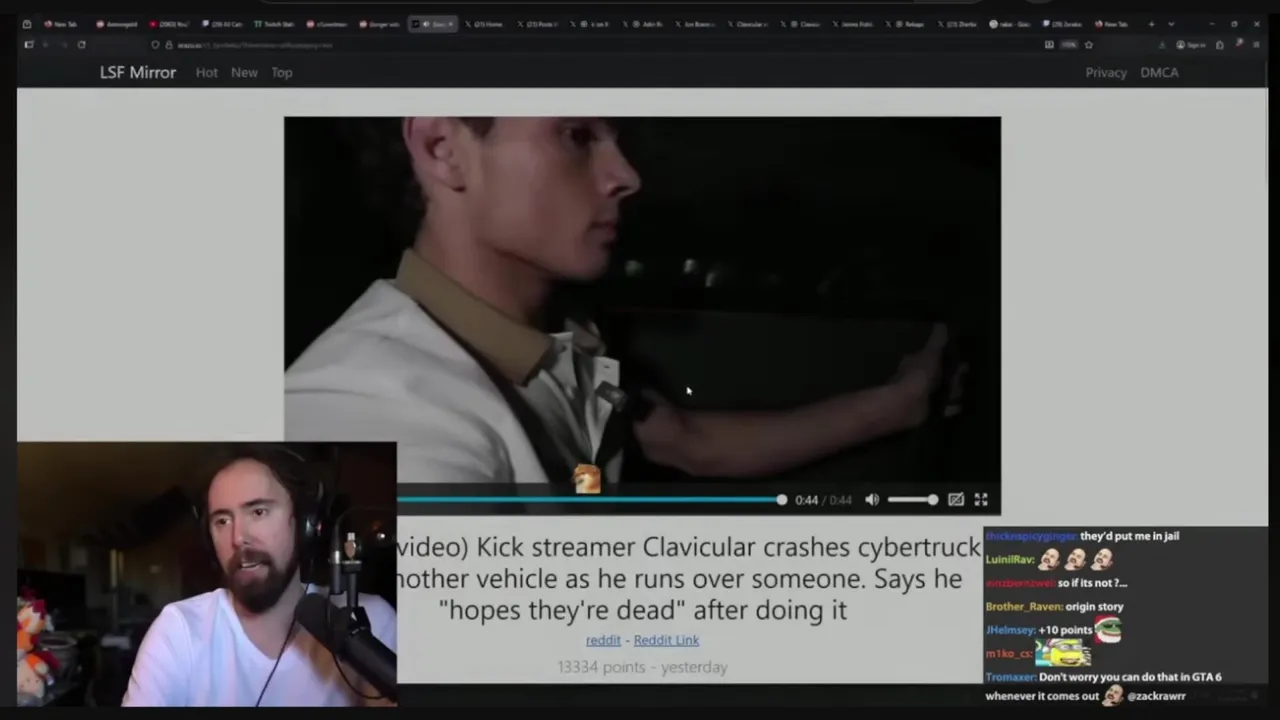The image size is (1280, 720).
Task: Bookmark this page with the star icon
Action: [1088, 44]
